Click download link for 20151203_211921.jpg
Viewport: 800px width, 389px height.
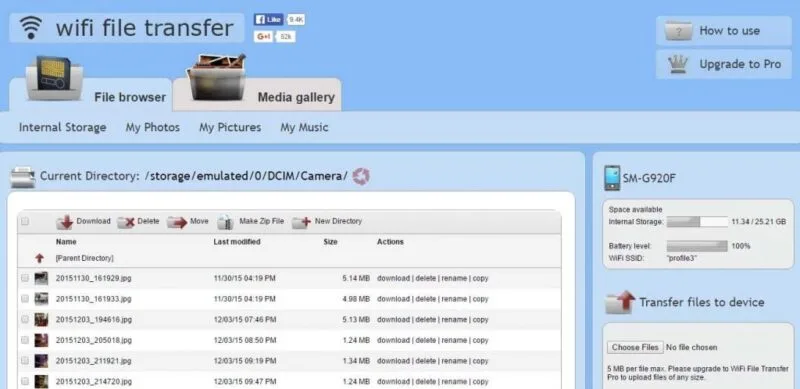tap(393, 361)
